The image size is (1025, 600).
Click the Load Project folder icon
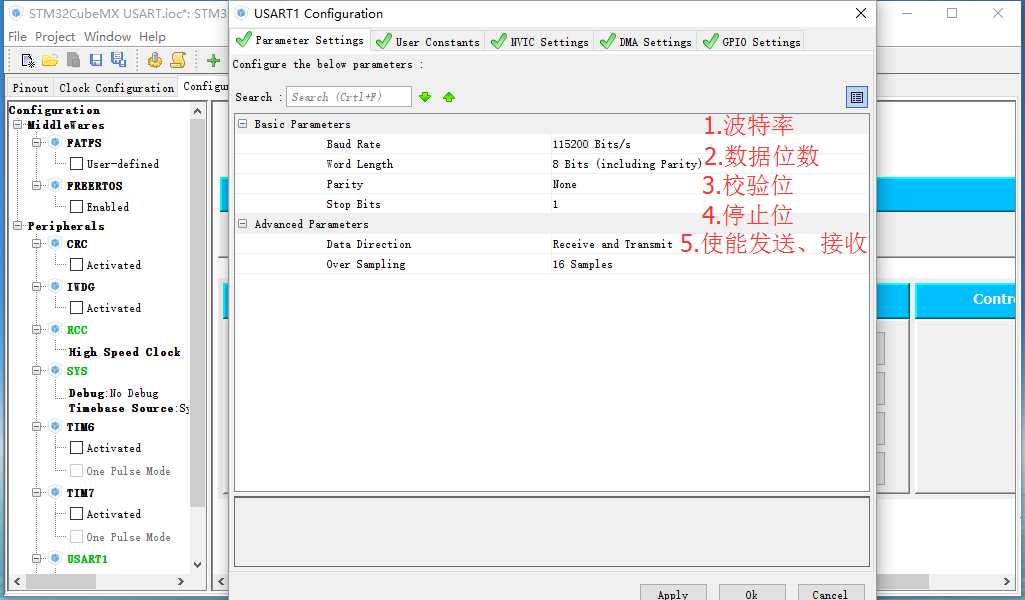pyautogui.click(x=50, y=61)
